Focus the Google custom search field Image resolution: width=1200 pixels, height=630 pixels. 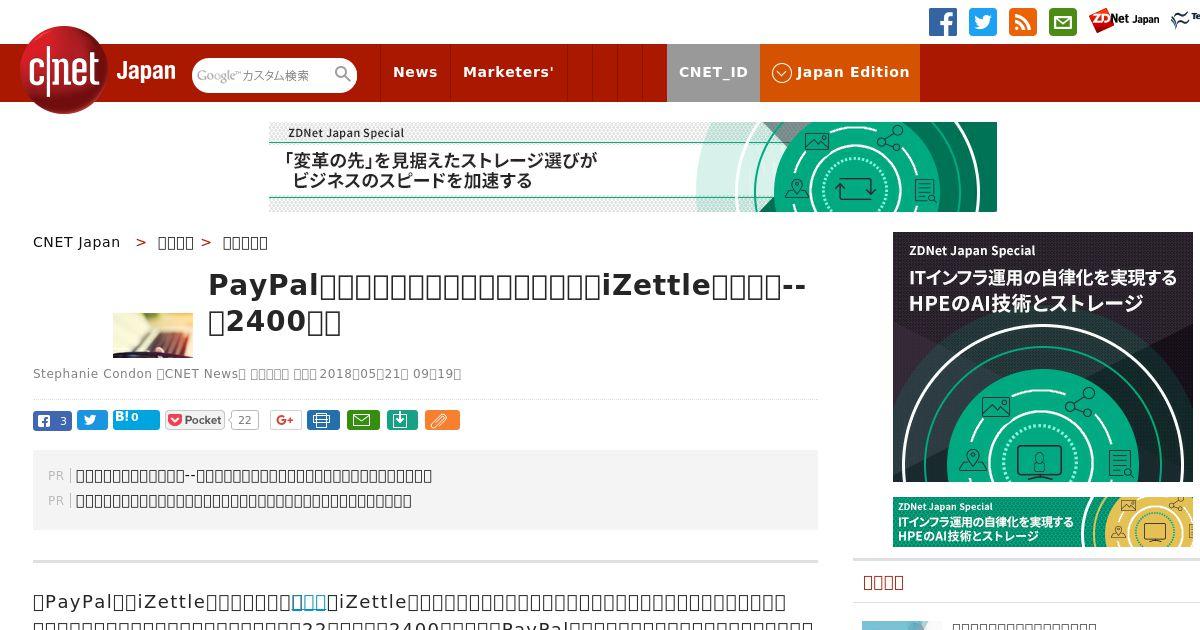point(263,75)
